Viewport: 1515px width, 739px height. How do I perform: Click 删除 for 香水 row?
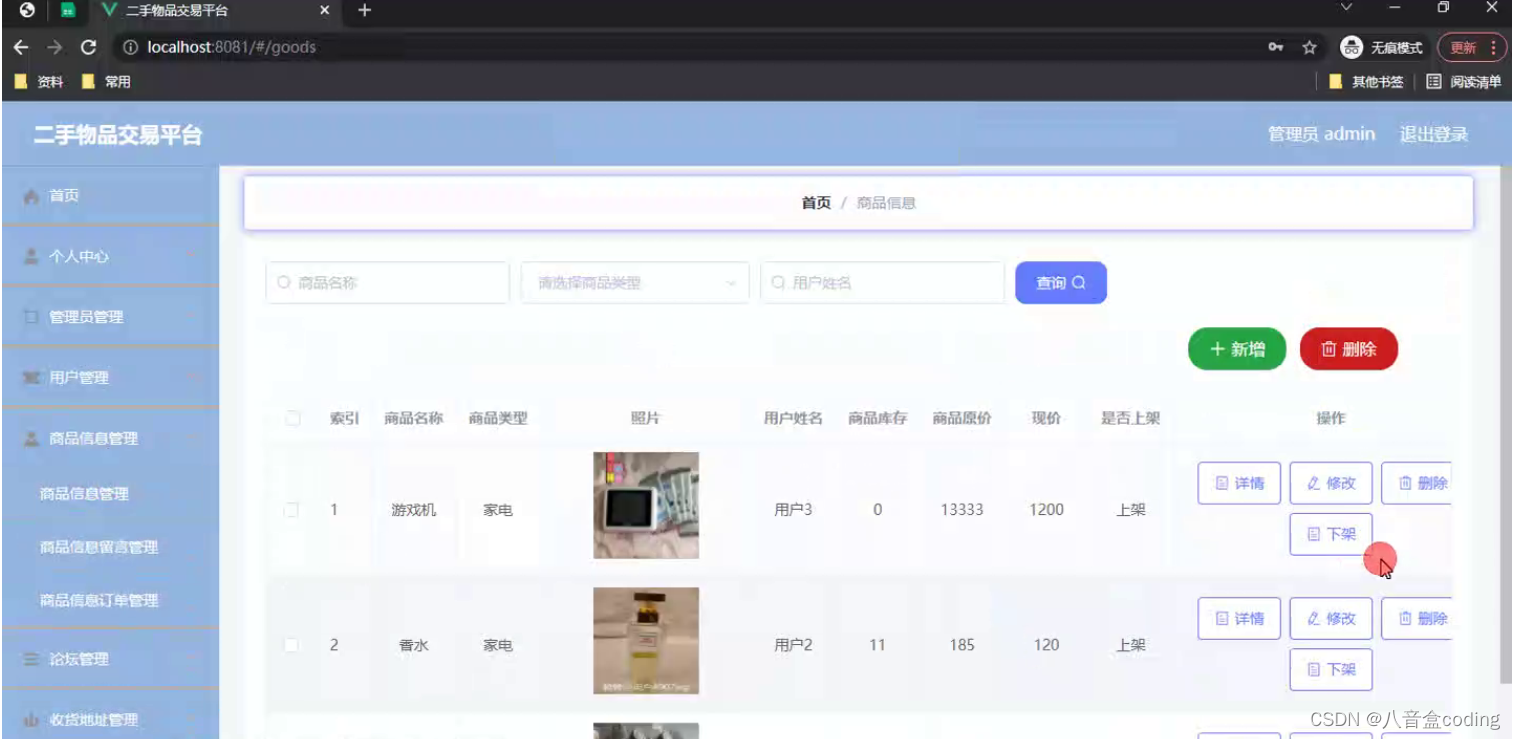tap(1417, 618)
